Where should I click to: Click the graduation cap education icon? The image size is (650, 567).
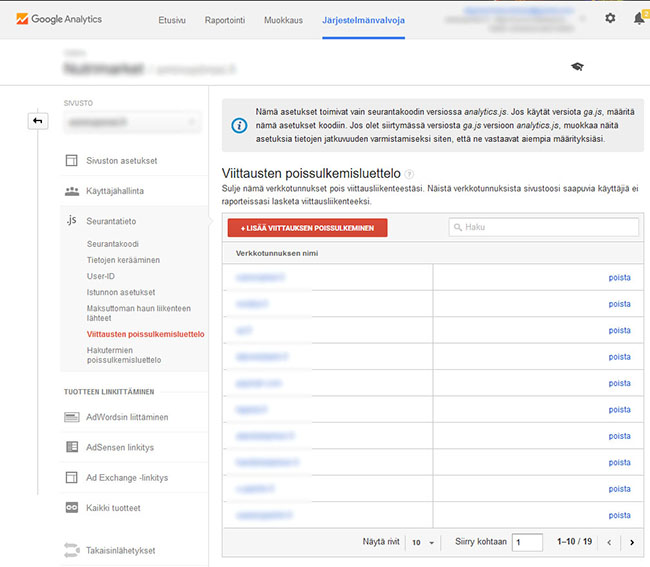[577, 66]
